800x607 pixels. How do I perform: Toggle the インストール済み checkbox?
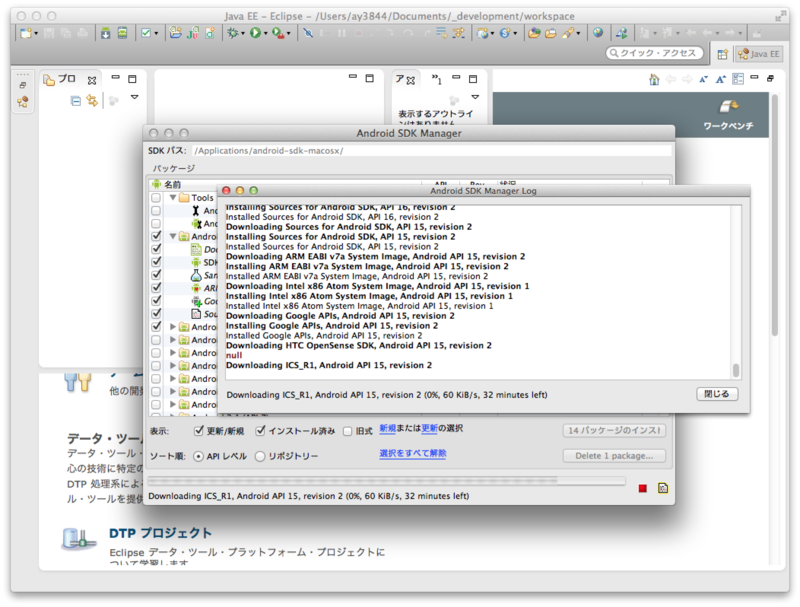(260, 431)
